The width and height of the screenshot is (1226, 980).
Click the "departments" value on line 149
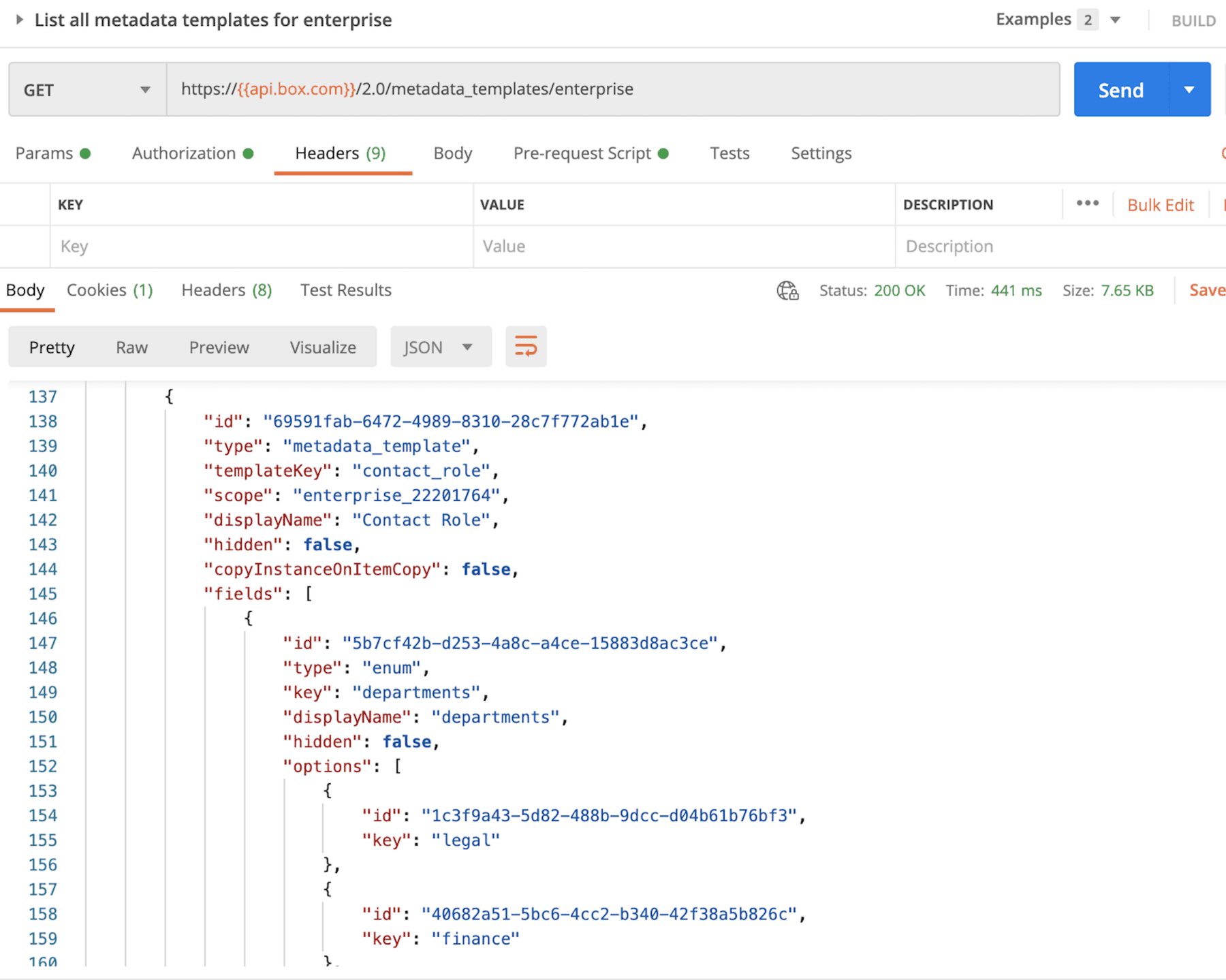pyautogui.click(x=416, y=692)
